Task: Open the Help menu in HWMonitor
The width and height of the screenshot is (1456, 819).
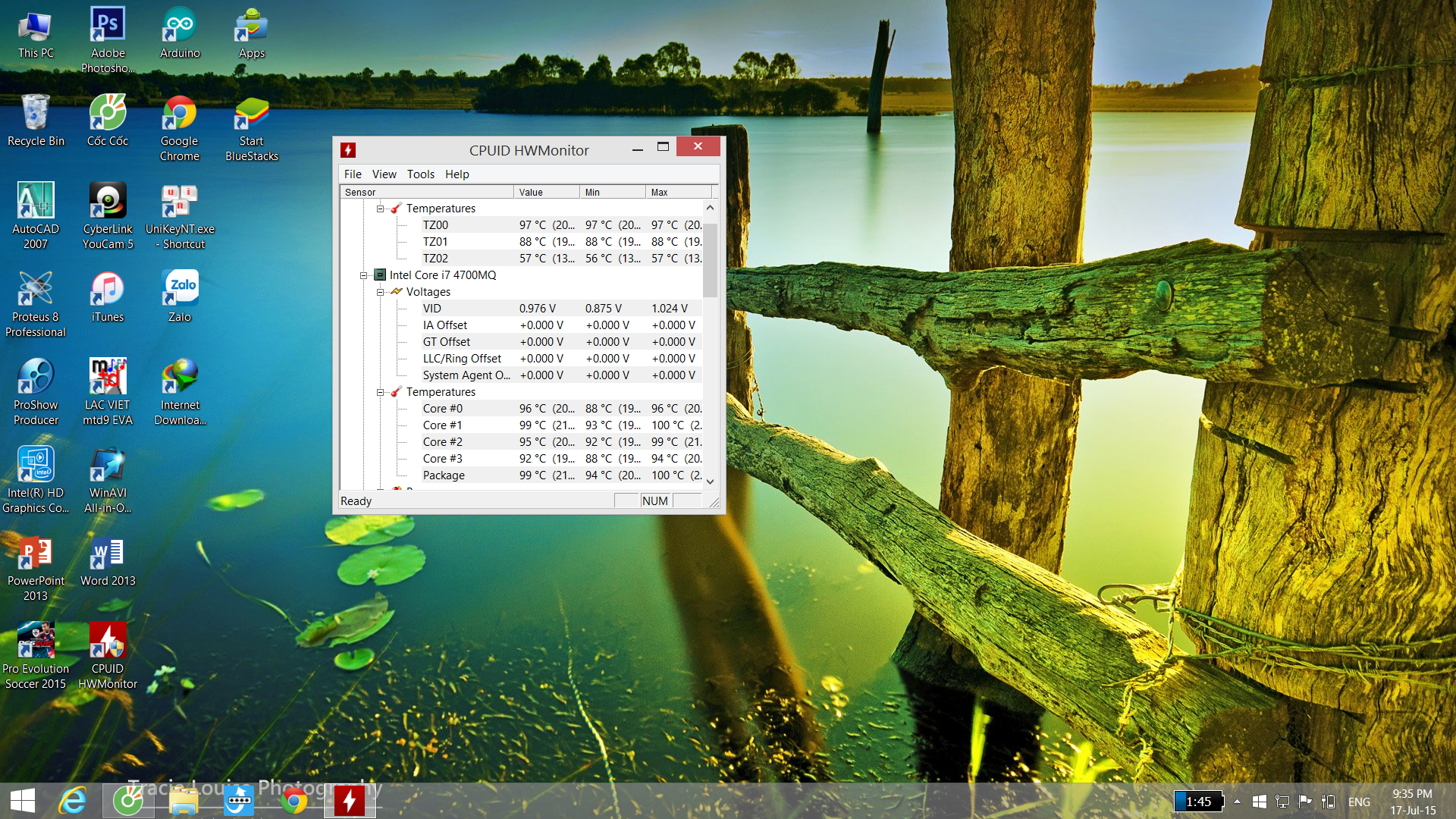Action: coord(457,174)
